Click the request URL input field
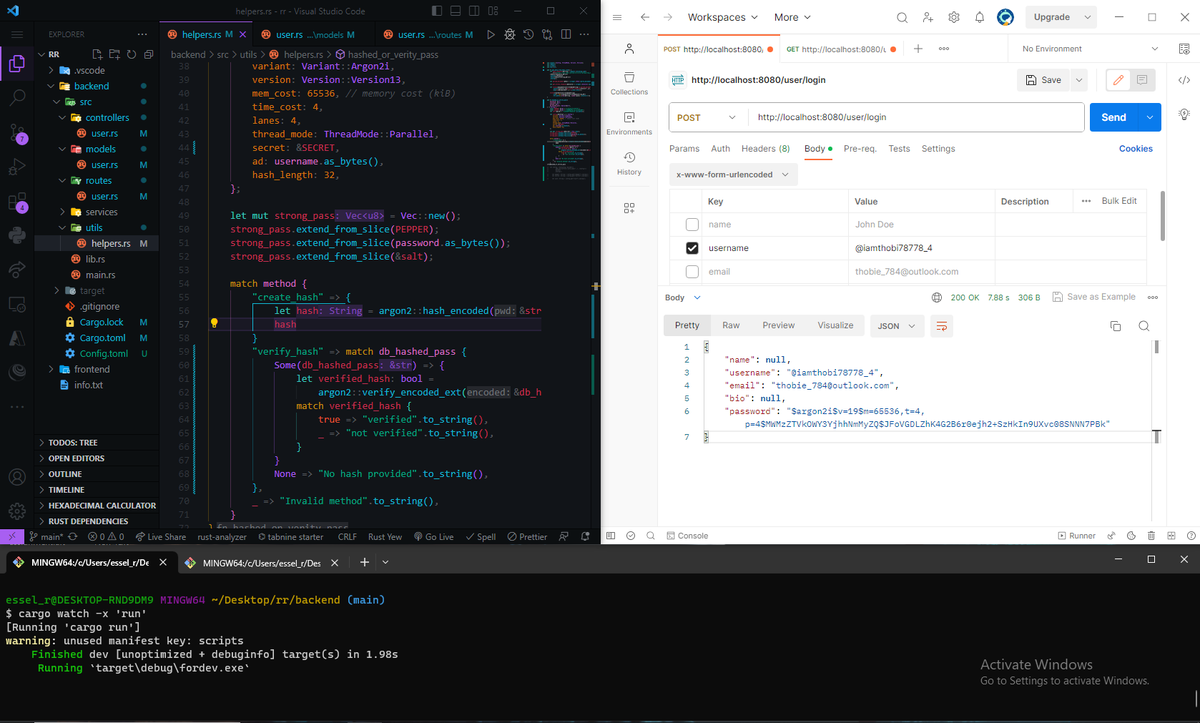The width and height of the screenshot is (1200, 723). click(915, 117)
